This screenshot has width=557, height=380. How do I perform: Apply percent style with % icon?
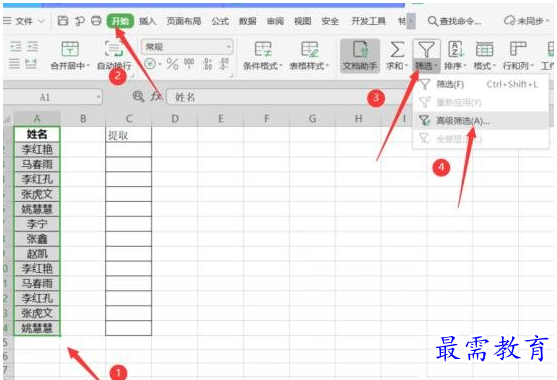pos(172,64)
